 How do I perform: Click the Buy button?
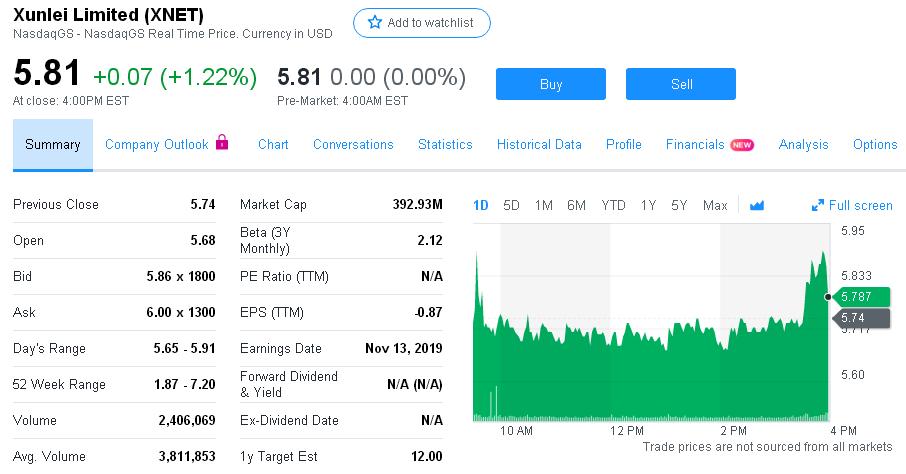click(x=551, y=84)
